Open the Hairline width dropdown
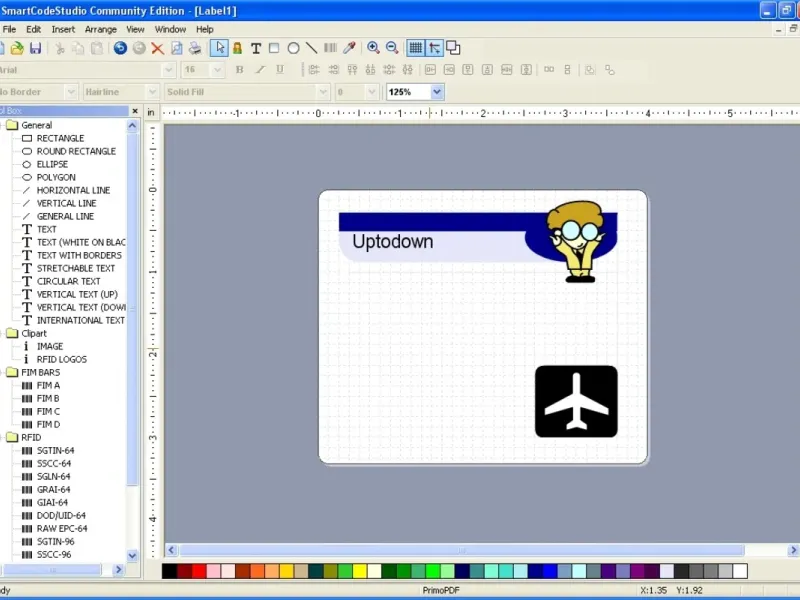The width and height of the screenshot is (800, 600). (x=152, y=92)
